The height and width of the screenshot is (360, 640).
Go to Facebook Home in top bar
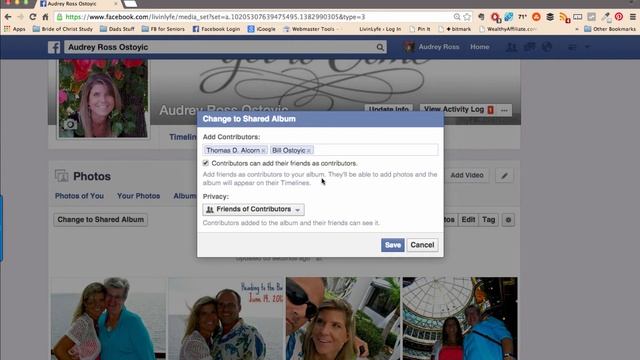480,47
